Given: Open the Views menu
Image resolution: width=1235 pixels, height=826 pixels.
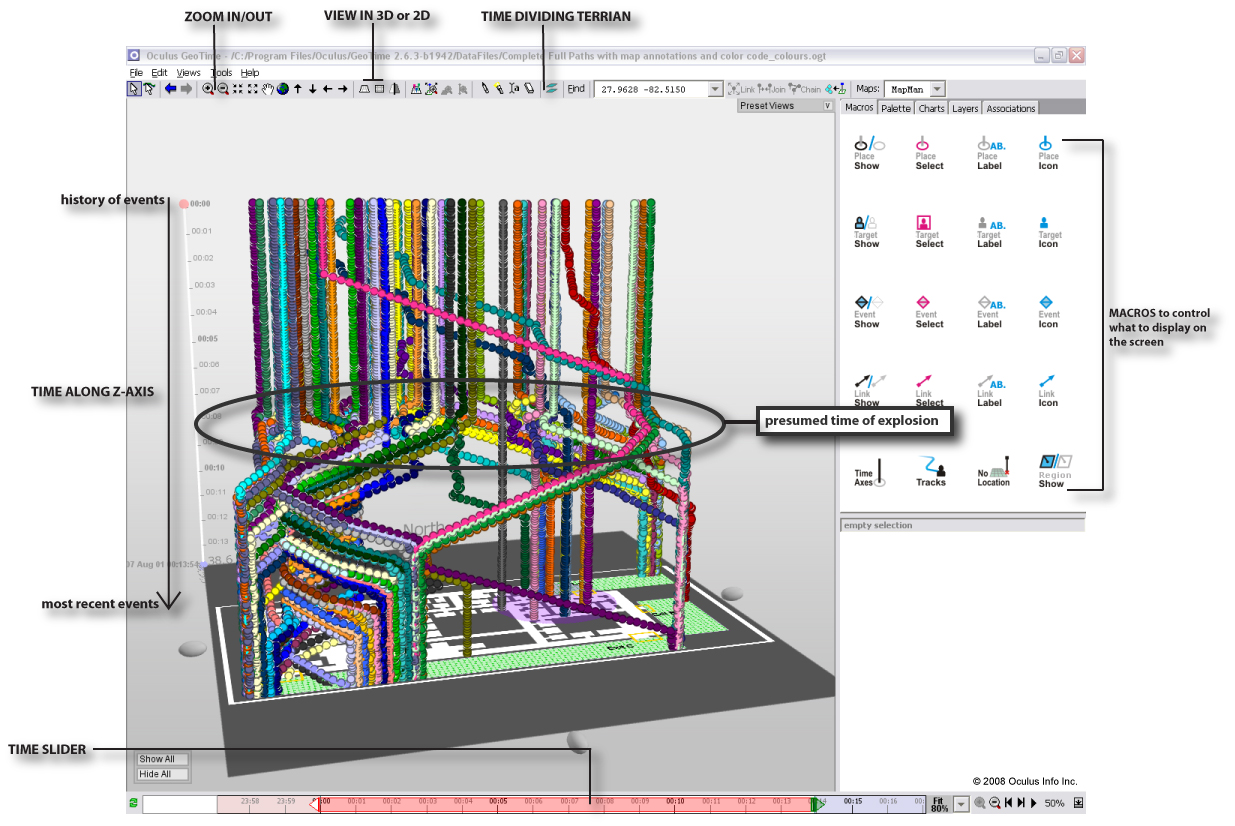Looking at the screenshot, I should pyautogui.click(x=188, y=73).
